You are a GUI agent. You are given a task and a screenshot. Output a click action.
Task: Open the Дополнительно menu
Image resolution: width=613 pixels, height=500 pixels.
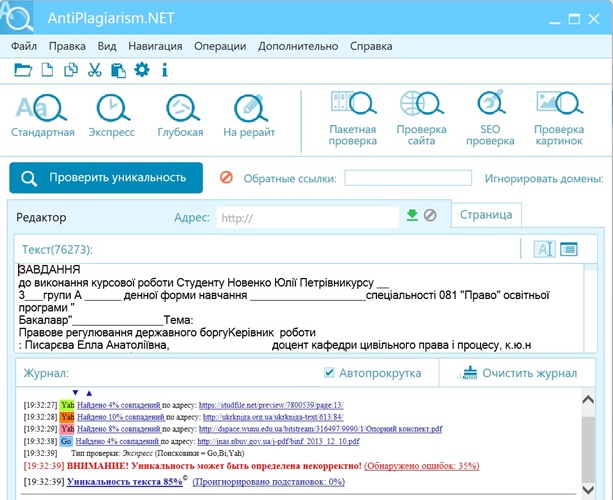(298, 46)
